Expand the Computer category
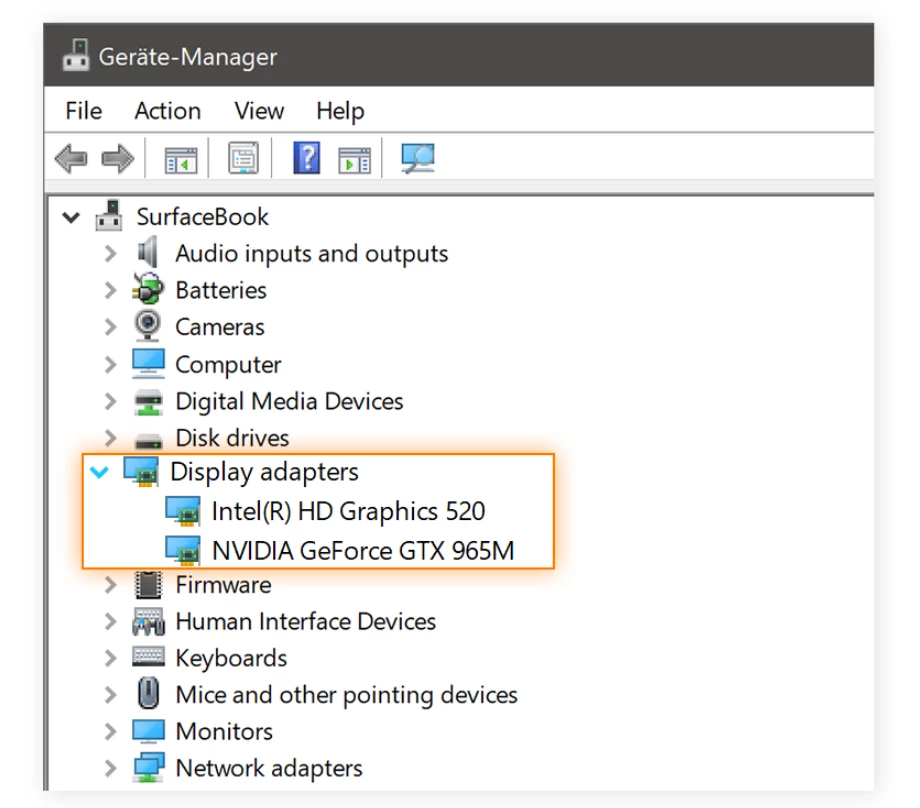Screen dimensions: 920x808 pyautogui.click(x=110, y=364)
